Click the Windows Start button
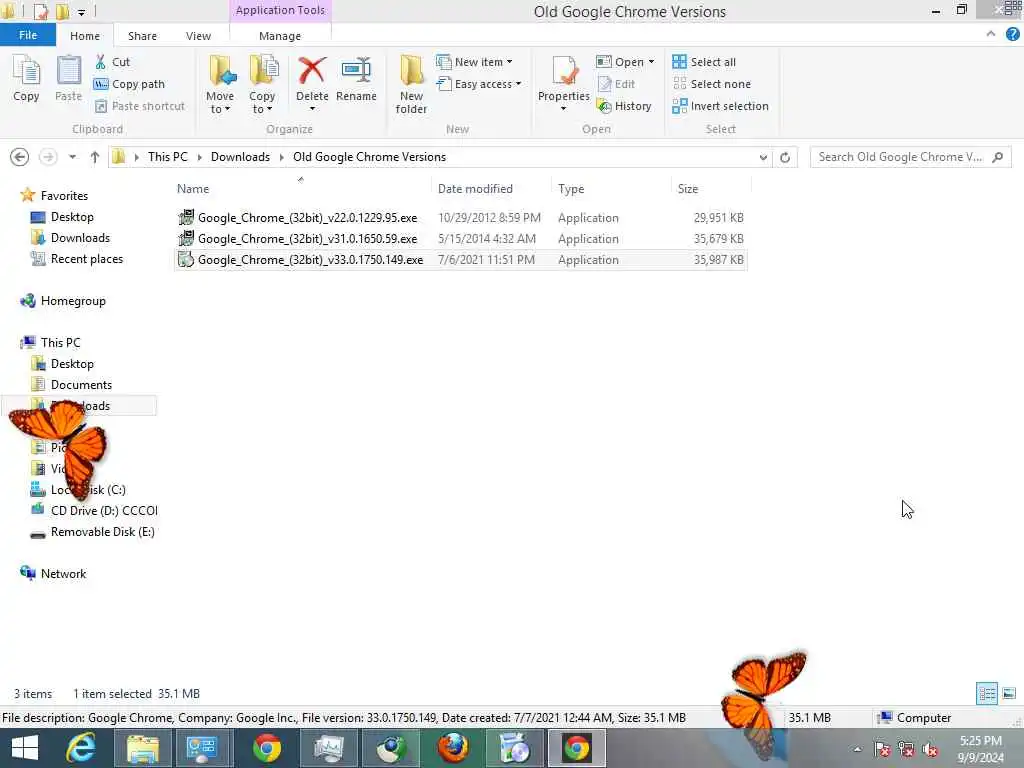This screenshot has height=768, width=1024. [x=25, y=748]
